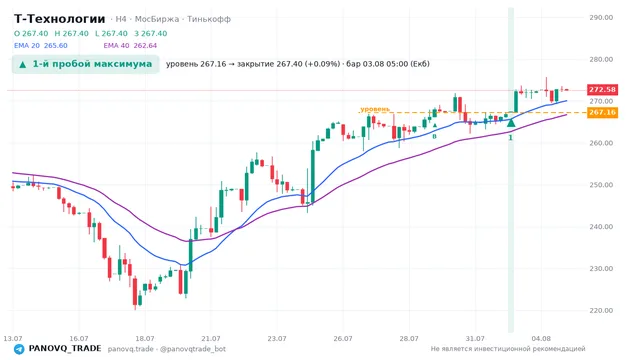The image size is (640, 360).
Task: Click the 'Не является инвестиционной рекомендацией' disclaimer
Action: (508, 349)
